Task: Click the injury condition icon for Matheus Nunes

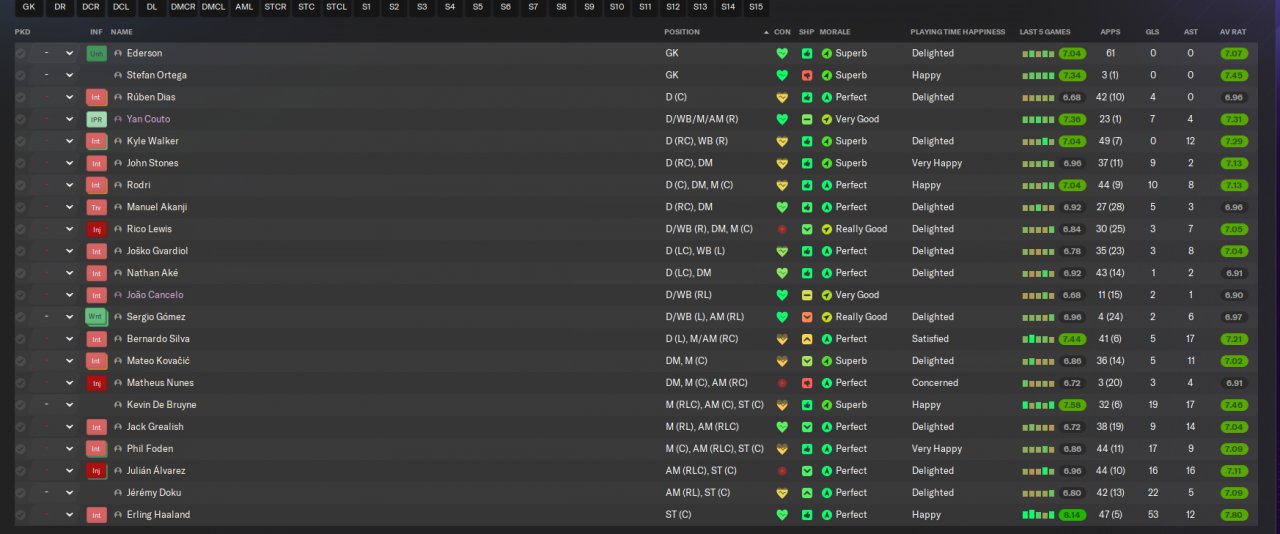Action: (x=782, y=383)
